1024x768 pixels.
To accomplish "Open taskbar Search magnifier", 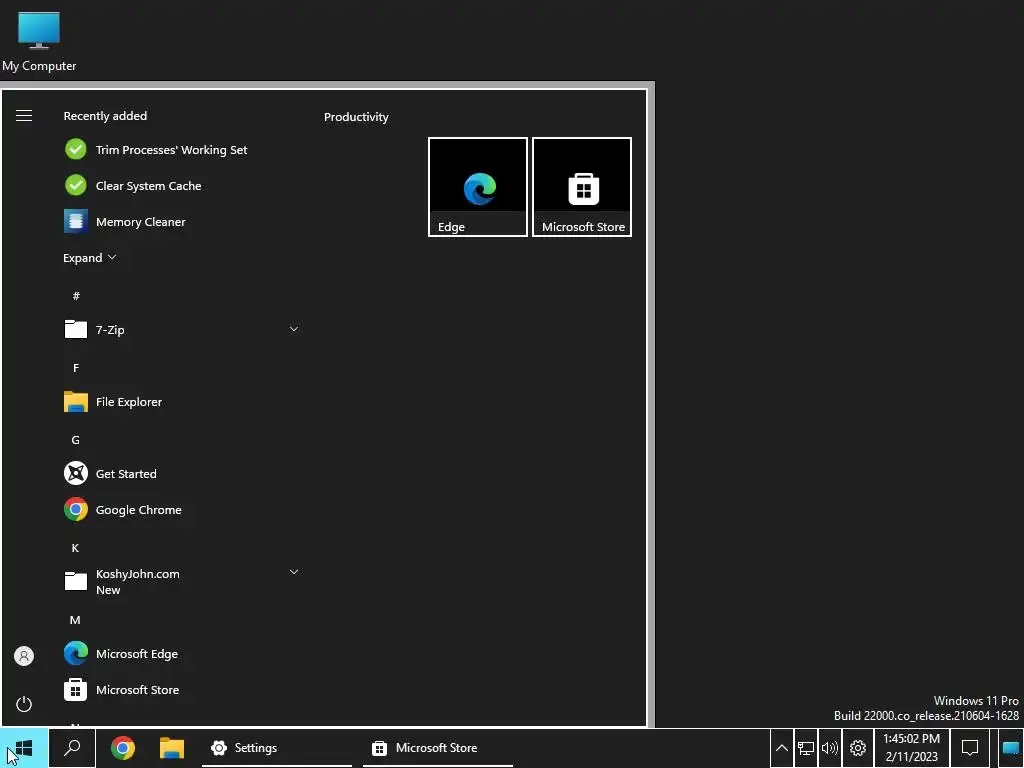I will pos(72,748).
